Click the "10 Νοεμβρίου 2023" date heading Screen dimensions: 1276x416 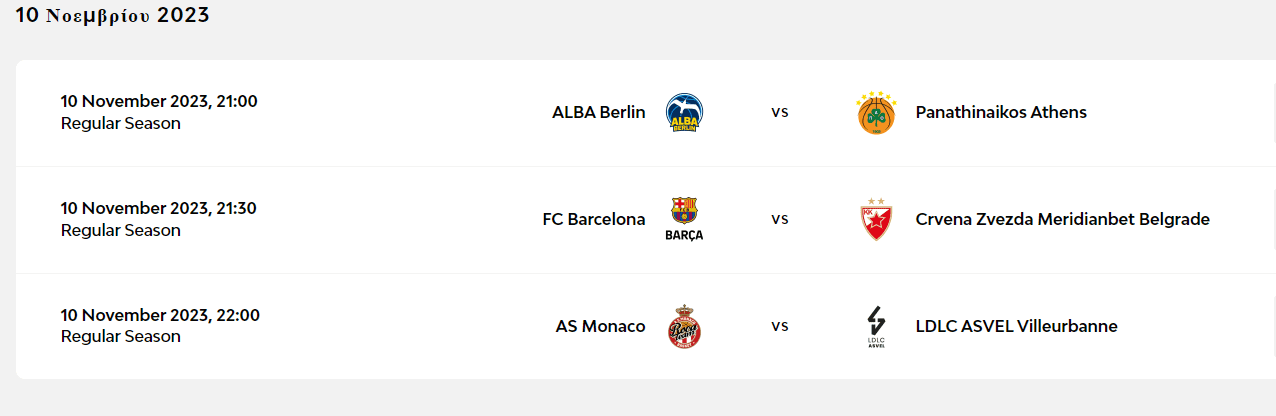(x=112, y=16)
